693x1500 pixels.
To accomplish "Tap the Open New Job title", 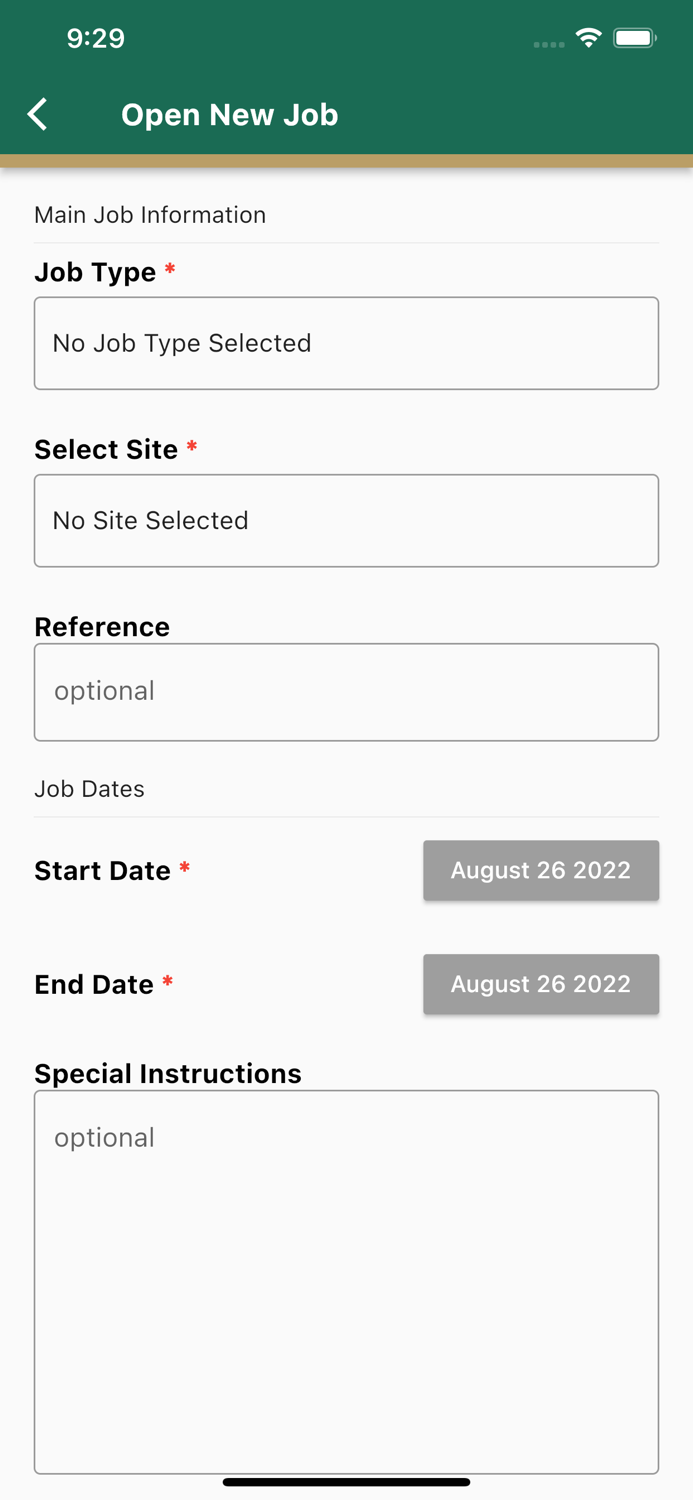I will point(230,115).
